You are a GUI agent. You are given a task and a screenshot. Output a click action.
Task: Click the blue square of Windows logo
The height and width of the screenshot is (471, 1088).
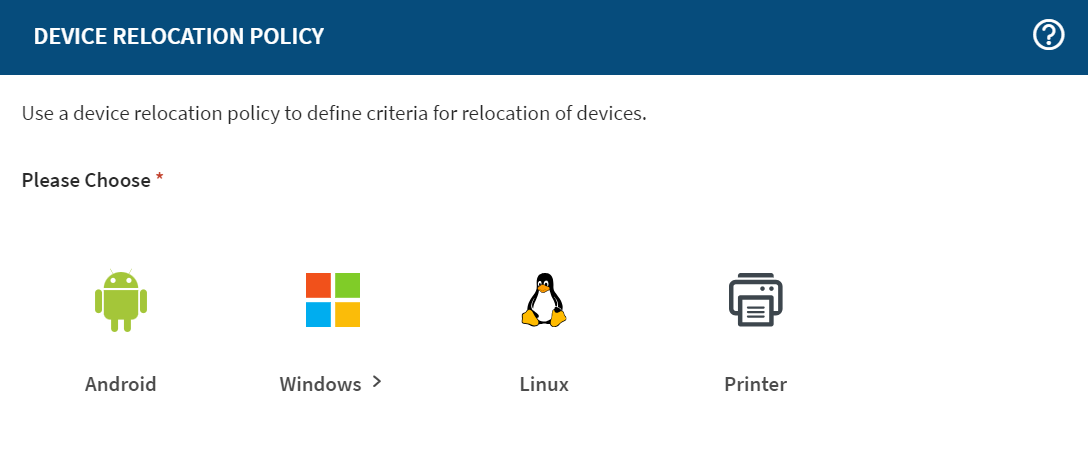click(x=318, y=315)
